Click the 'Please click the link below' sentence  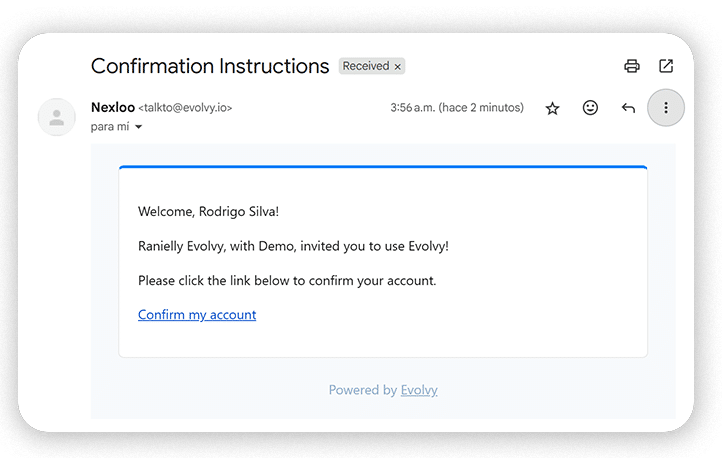coord(287,281)
